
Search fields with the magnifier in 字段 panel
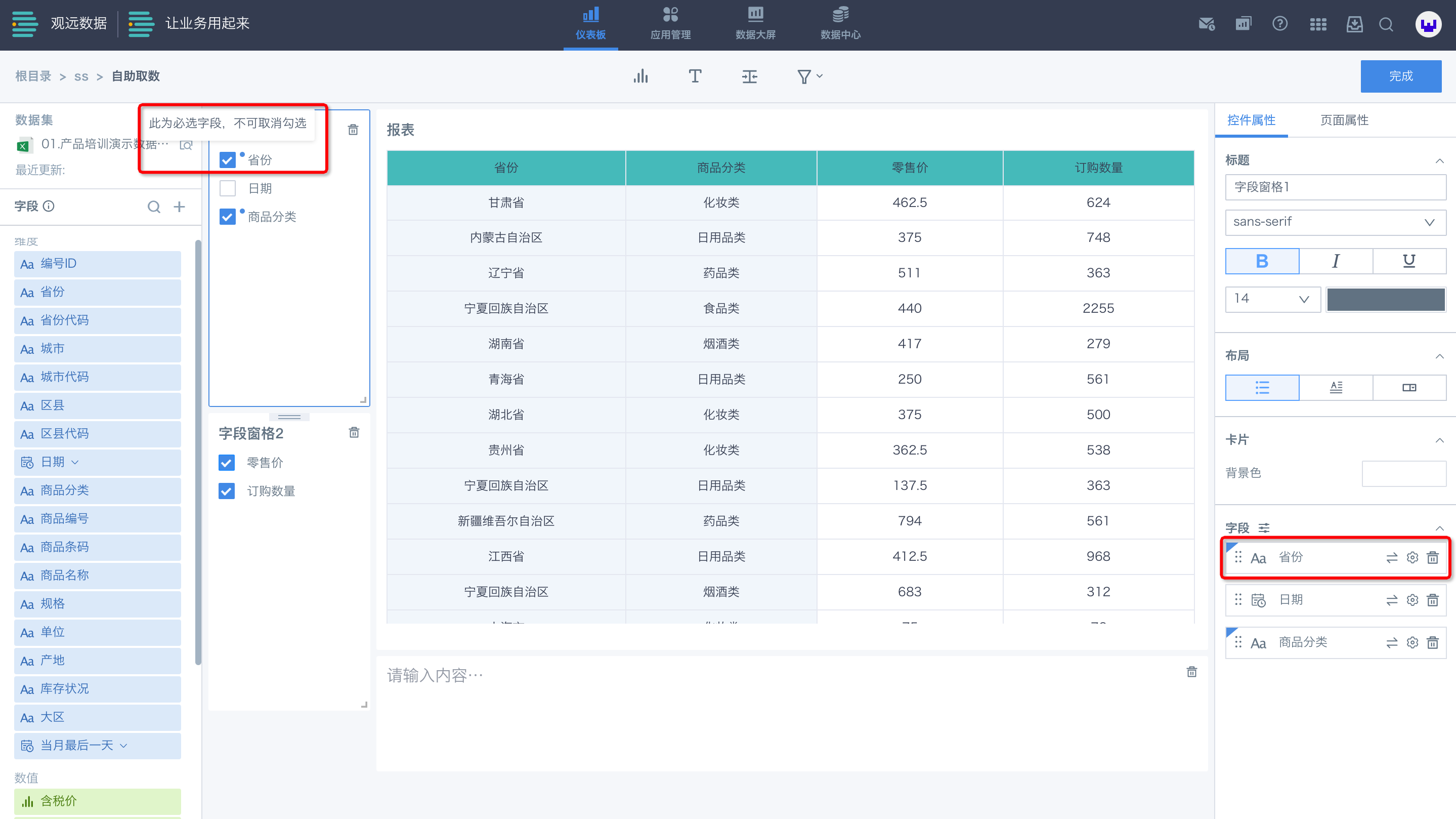tap(154, 207)
